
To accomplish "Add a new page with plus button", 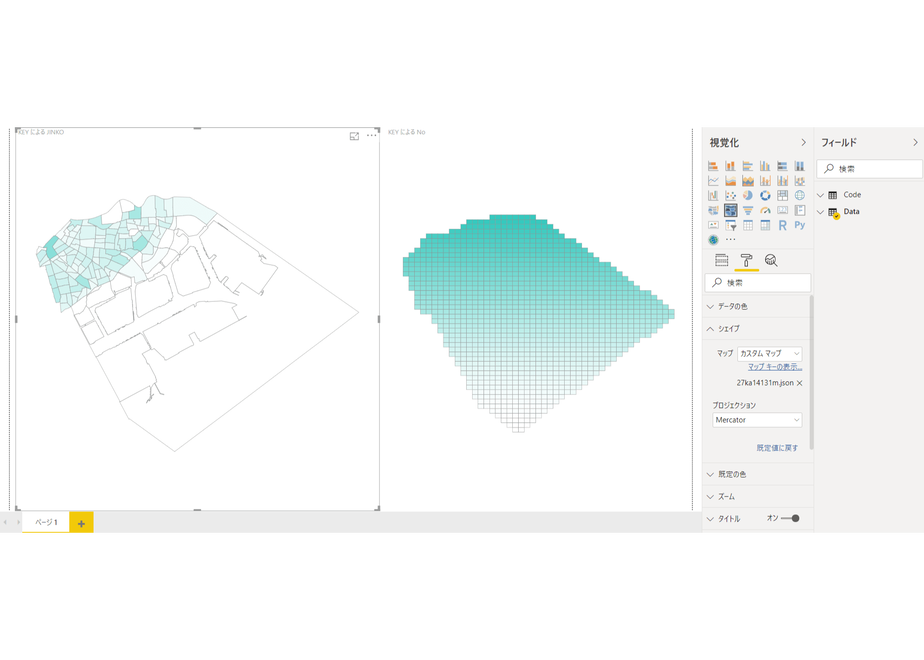I will (81, 523).
